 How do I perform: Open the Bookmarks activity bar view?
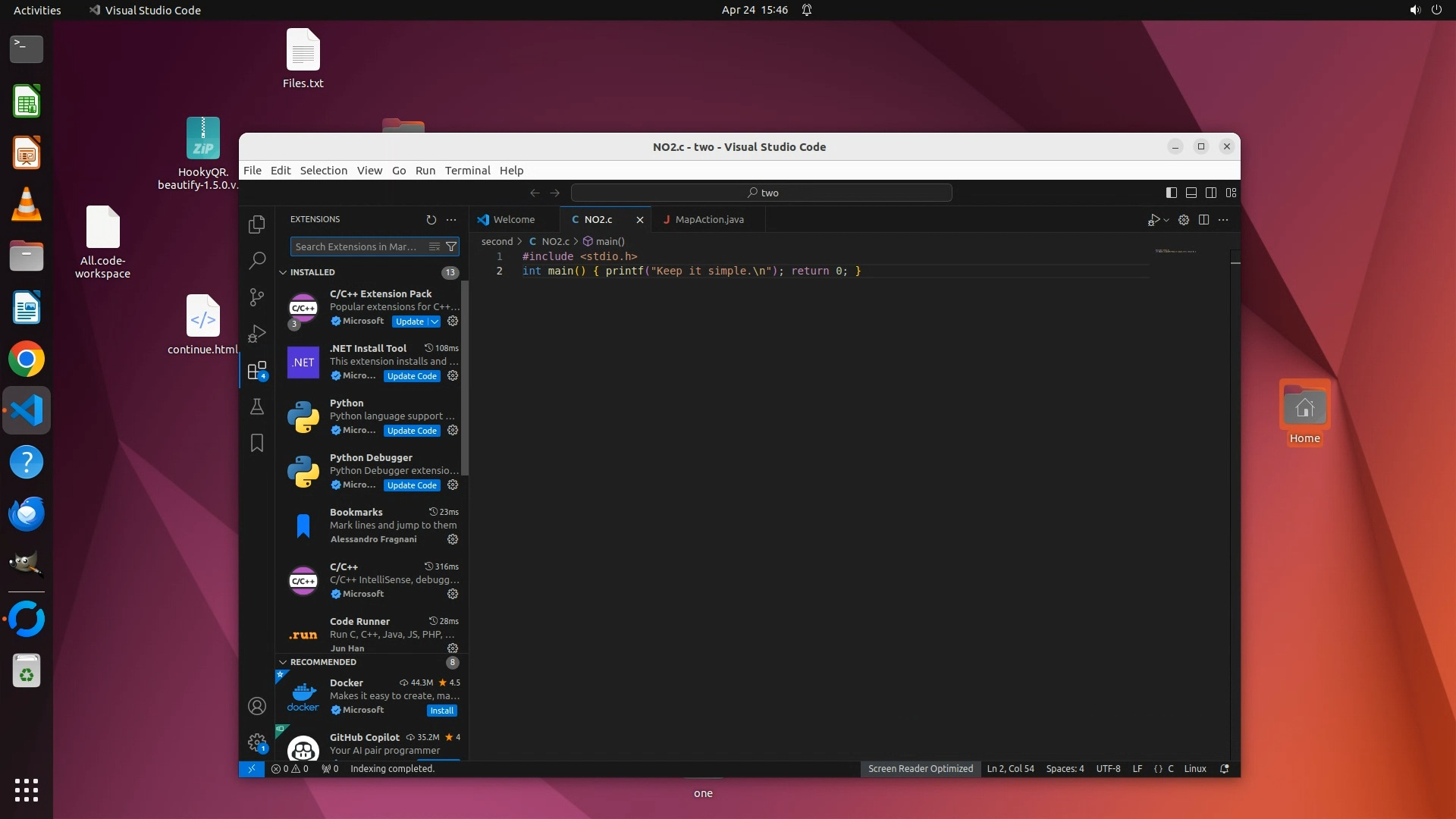point(257,443)
